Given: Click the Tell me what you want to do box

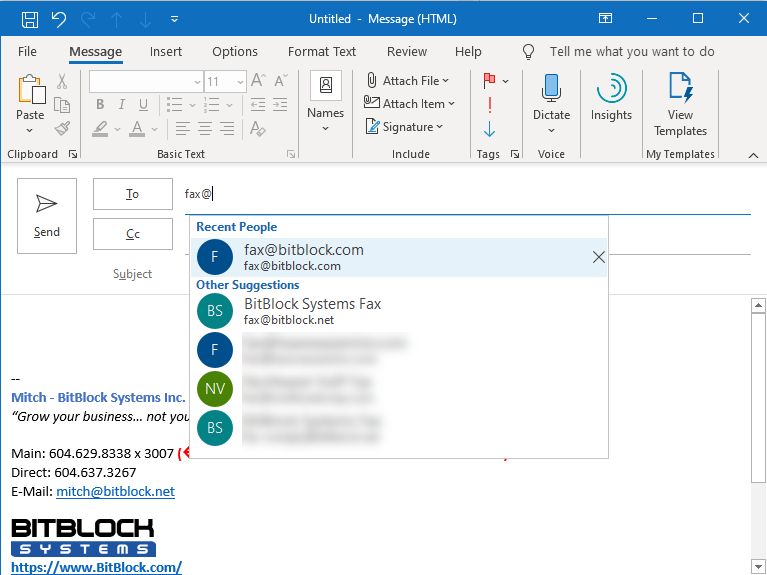Looking at the screenshot, I should coord(632,51).
